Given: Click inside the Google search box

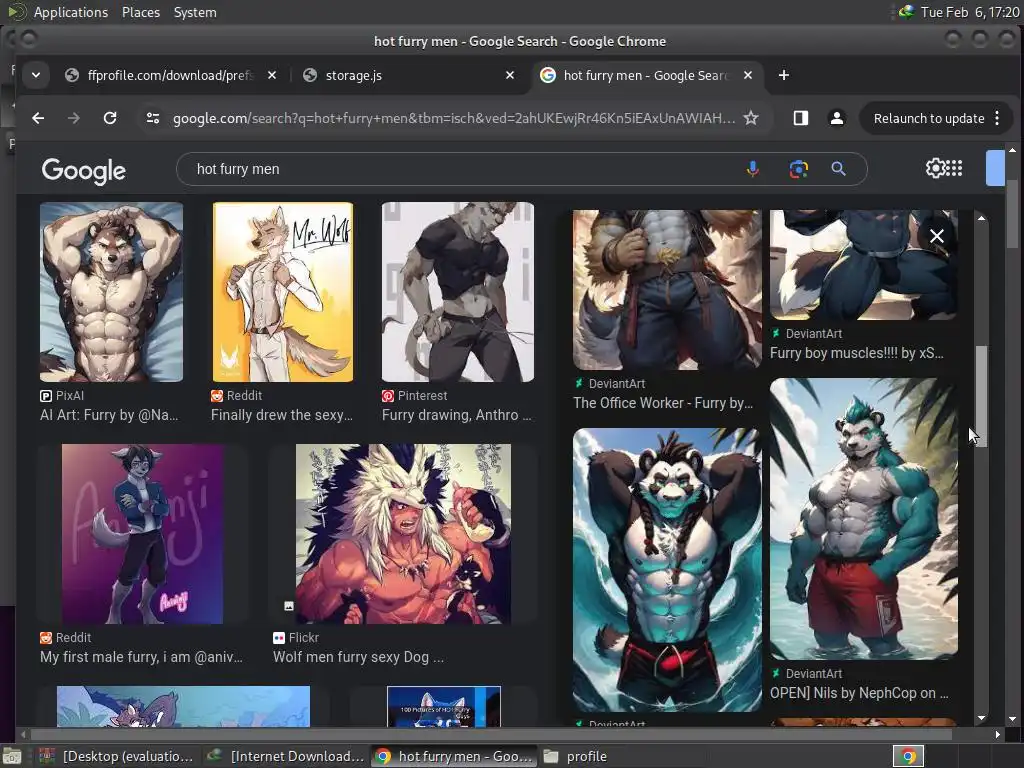Looking at the screenshot, I should pos(457,169).
